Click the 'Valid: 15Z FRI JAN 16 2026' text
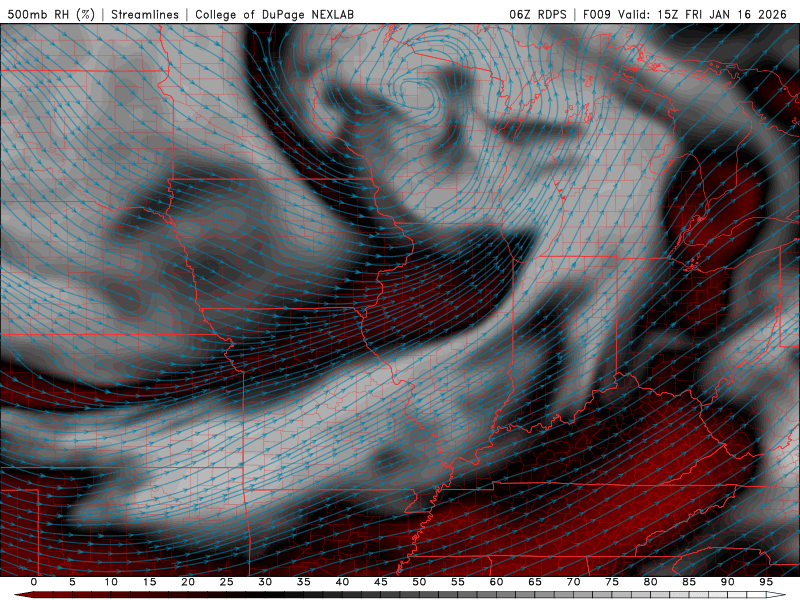The width and height of the screenshot is (800, 600). coord(703,14)
